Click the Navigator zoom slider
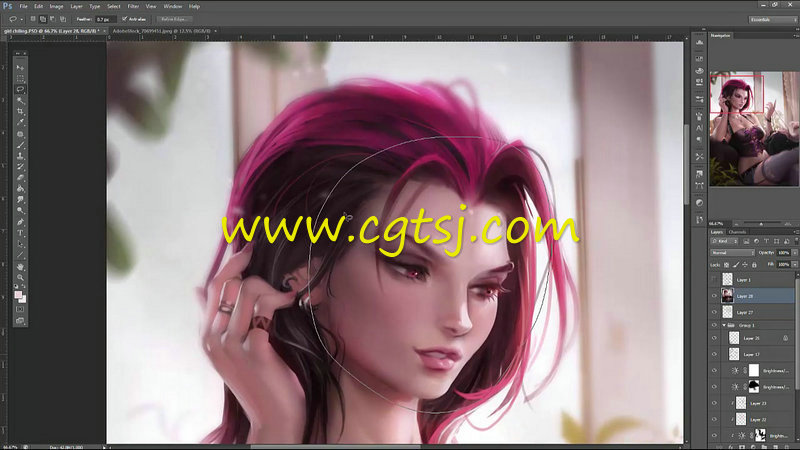Viewport: 800px width, 450px height. tap(763, 223)
